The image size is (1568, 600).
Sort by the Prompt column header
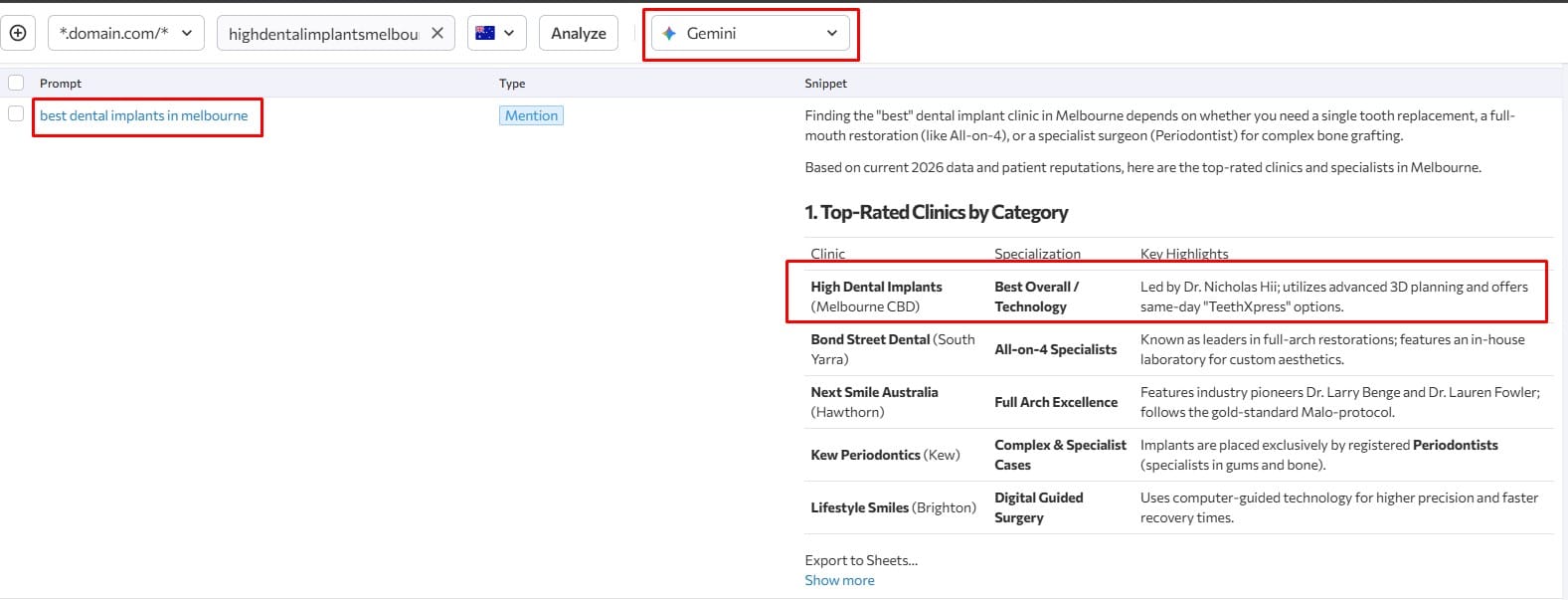click(x=61, y=84)
